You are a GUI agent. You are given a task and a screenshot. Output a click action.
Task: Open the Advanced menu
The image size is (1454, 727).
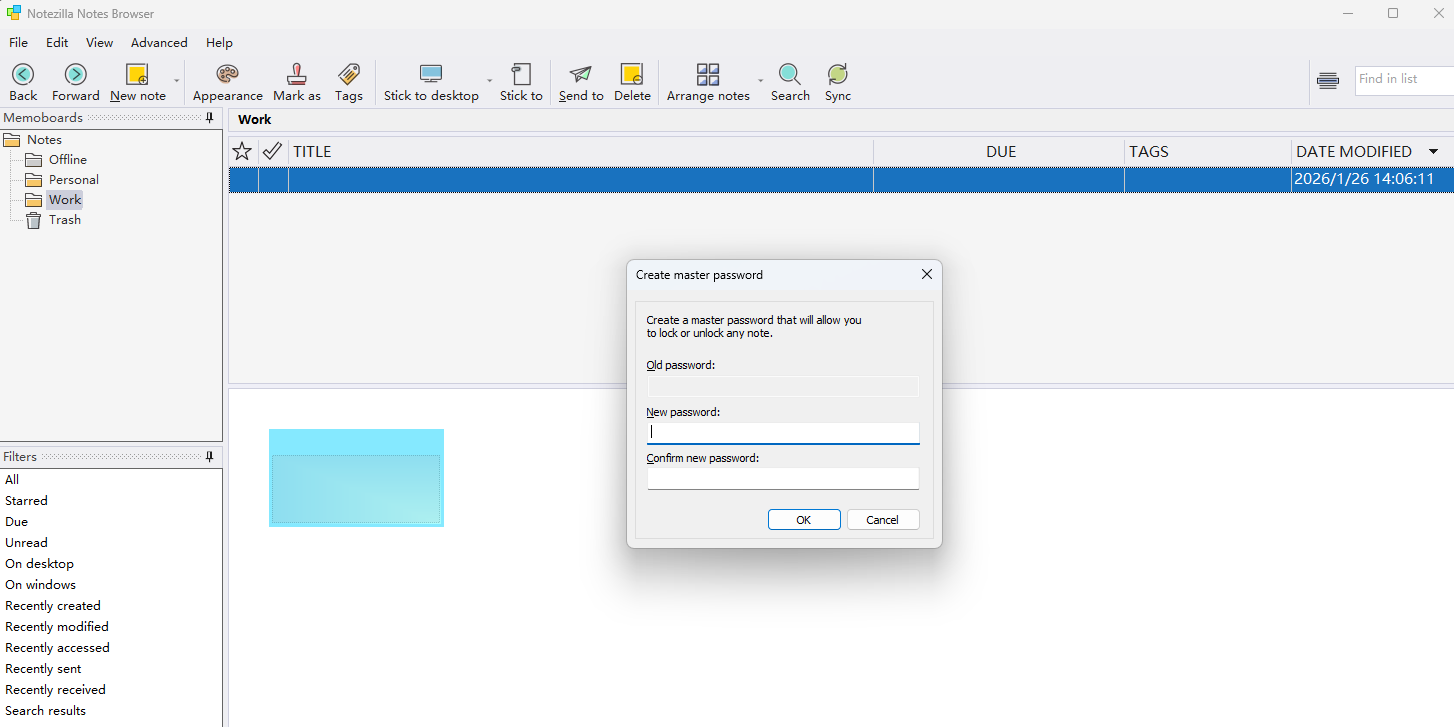click(x=159, y=43)
